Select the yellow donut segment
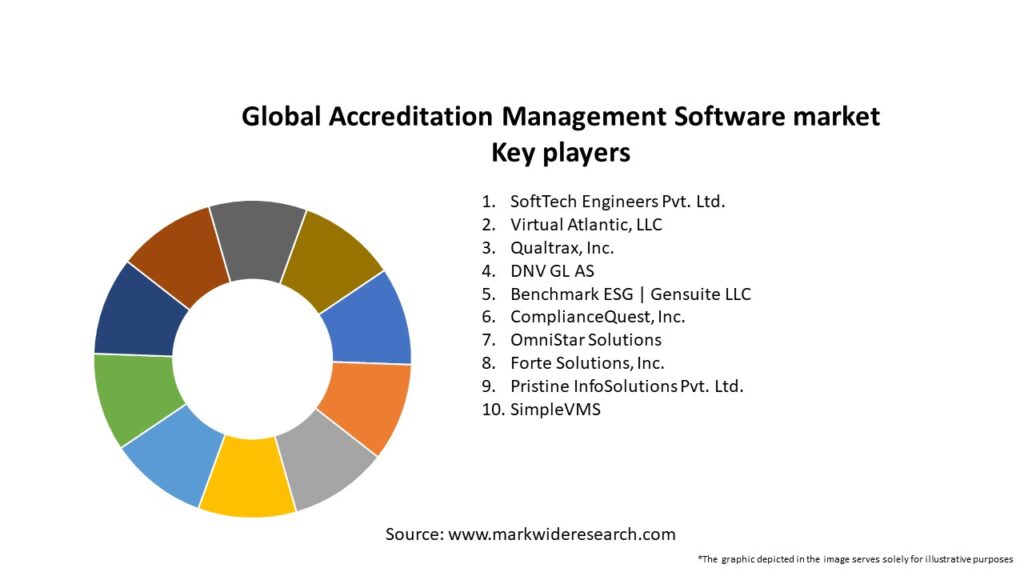This screenshot has width=1024, height=576. pyautogui.click(x=247, y=478)
